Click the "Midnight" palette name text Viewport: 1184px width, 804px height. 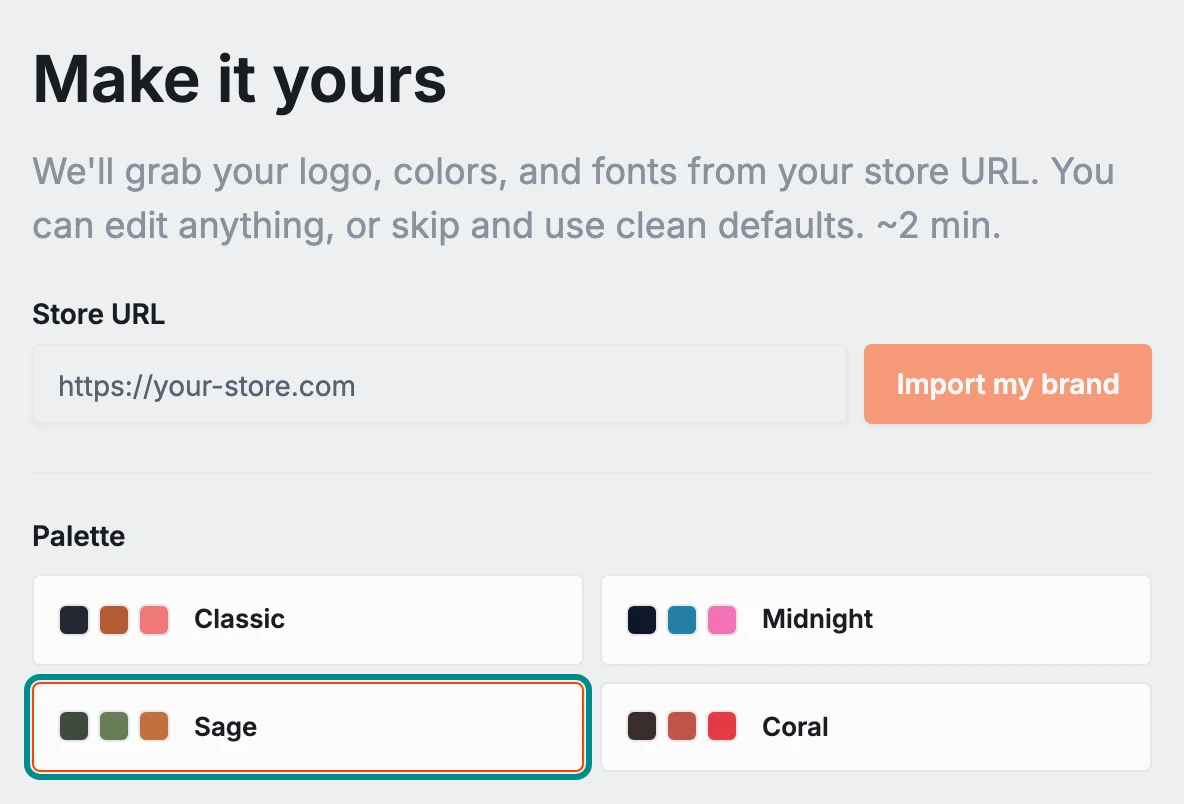tap(817, 619)
